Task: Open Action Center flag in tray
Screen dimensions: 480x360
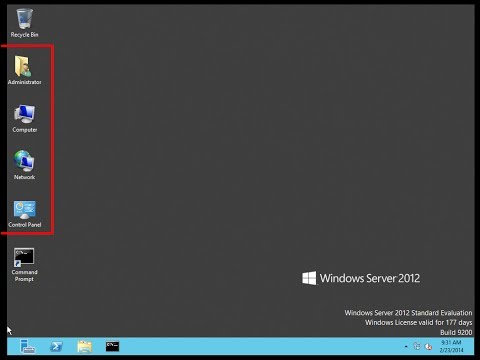Action: 417,346
